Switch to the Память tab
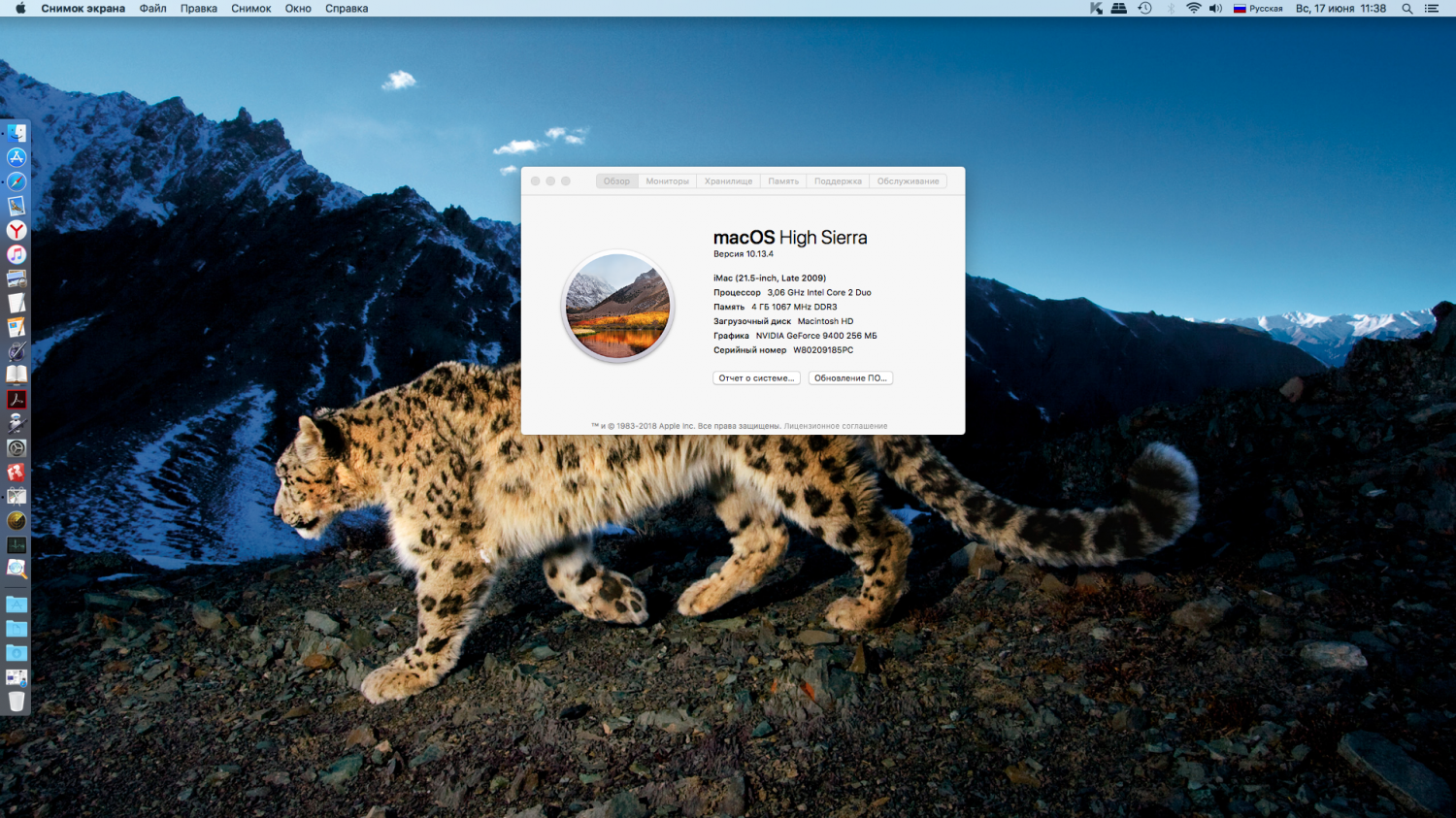This screenshot has width=1456, height=818. [x=783, y=181]
